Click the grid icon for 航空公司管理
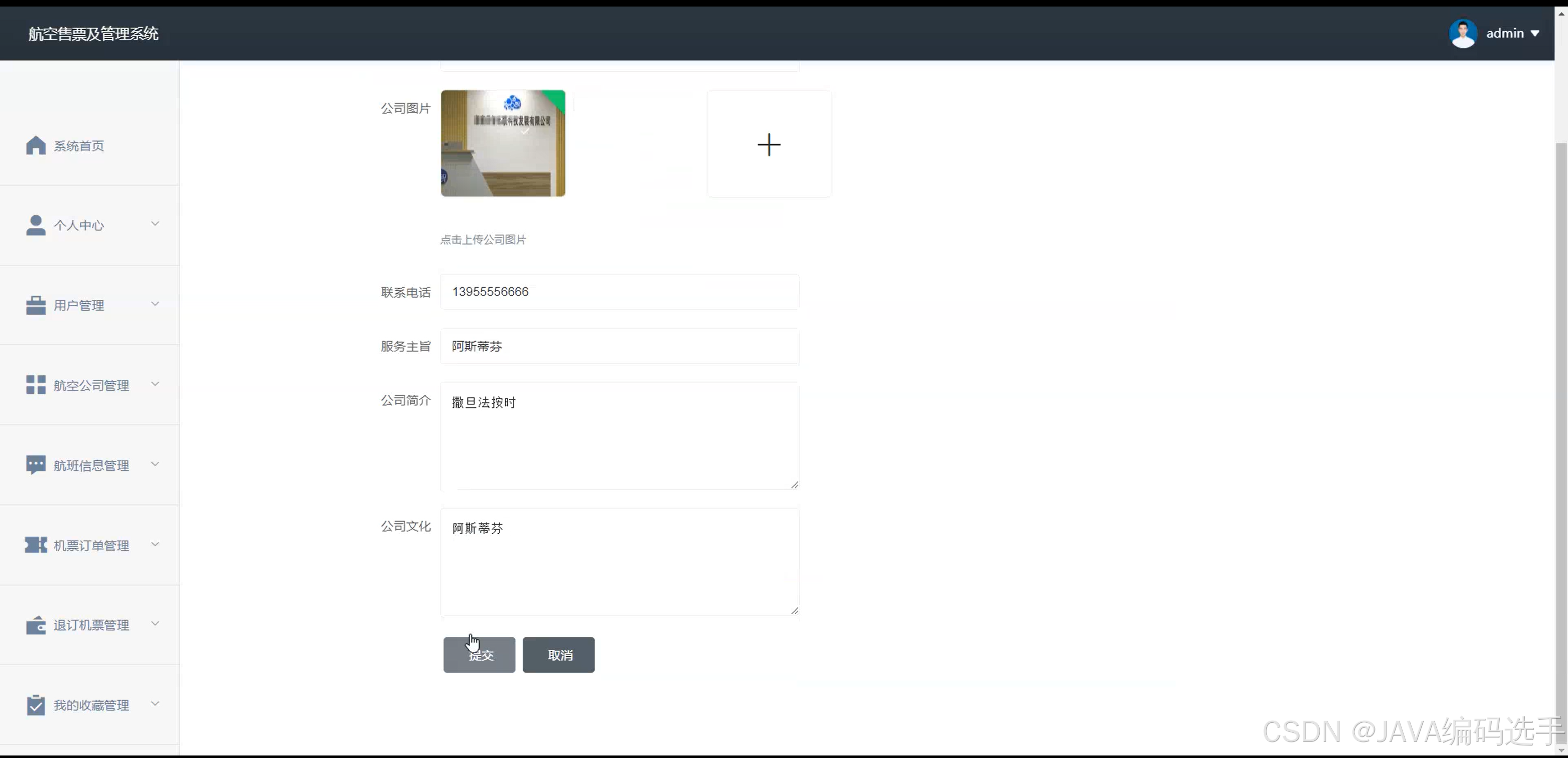This screenshot has height=758, width=1568. coord(36,385)
